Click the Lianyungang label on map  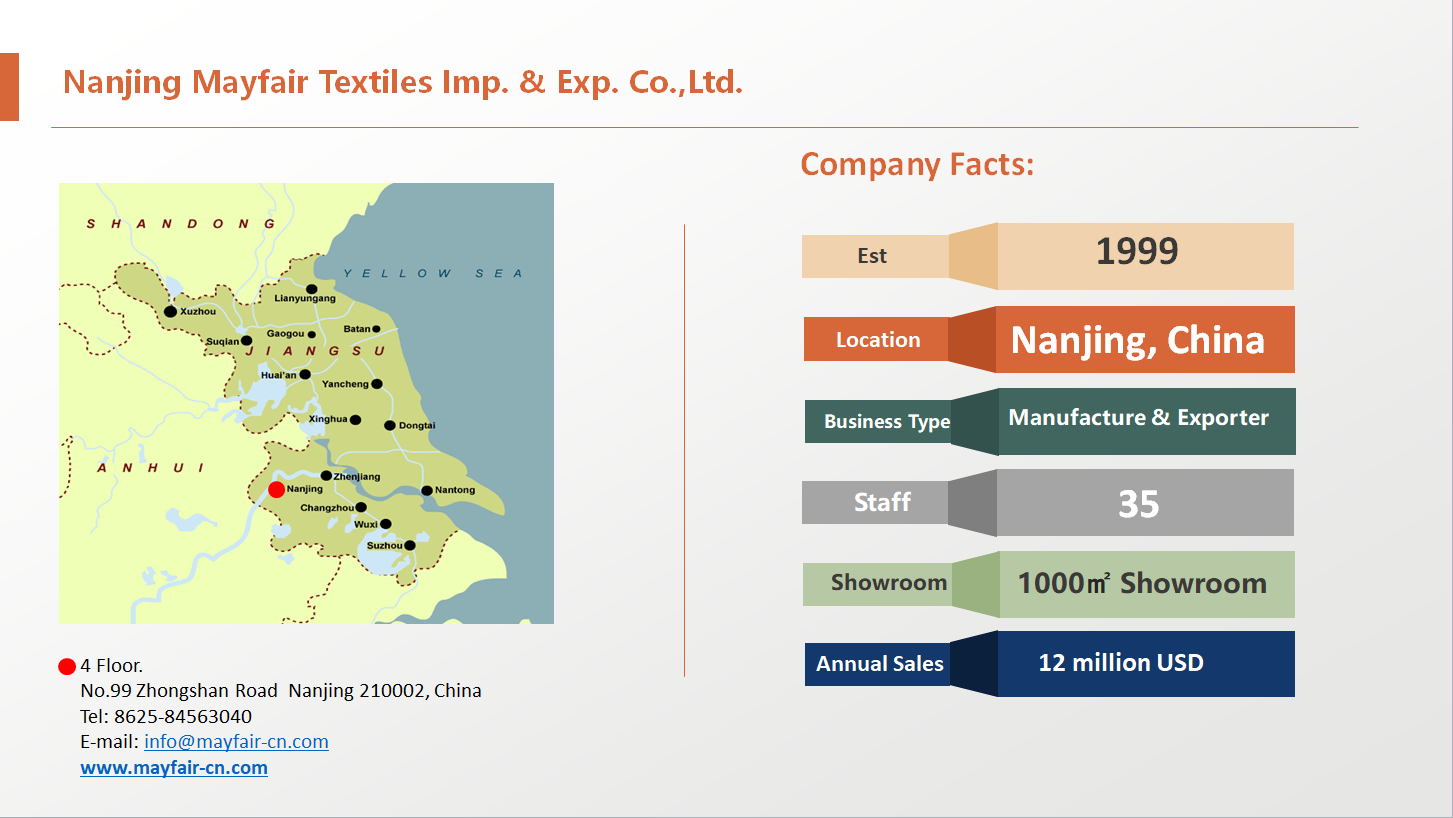(x=305, y=299)
